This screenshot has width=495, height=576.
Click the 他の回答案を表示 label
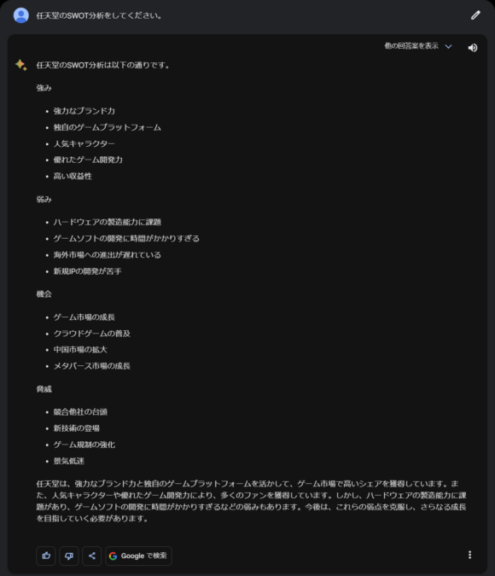[411, 46]
